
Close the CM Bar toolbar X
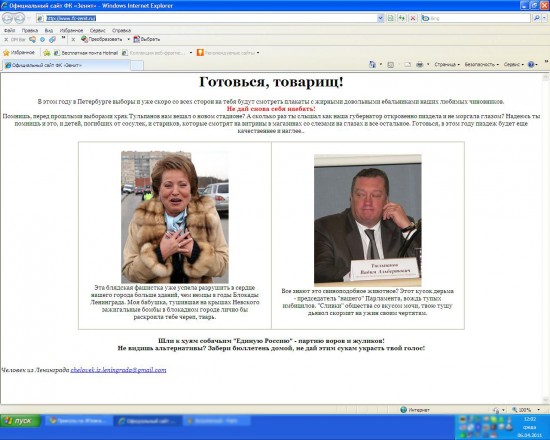pos(6,40)
